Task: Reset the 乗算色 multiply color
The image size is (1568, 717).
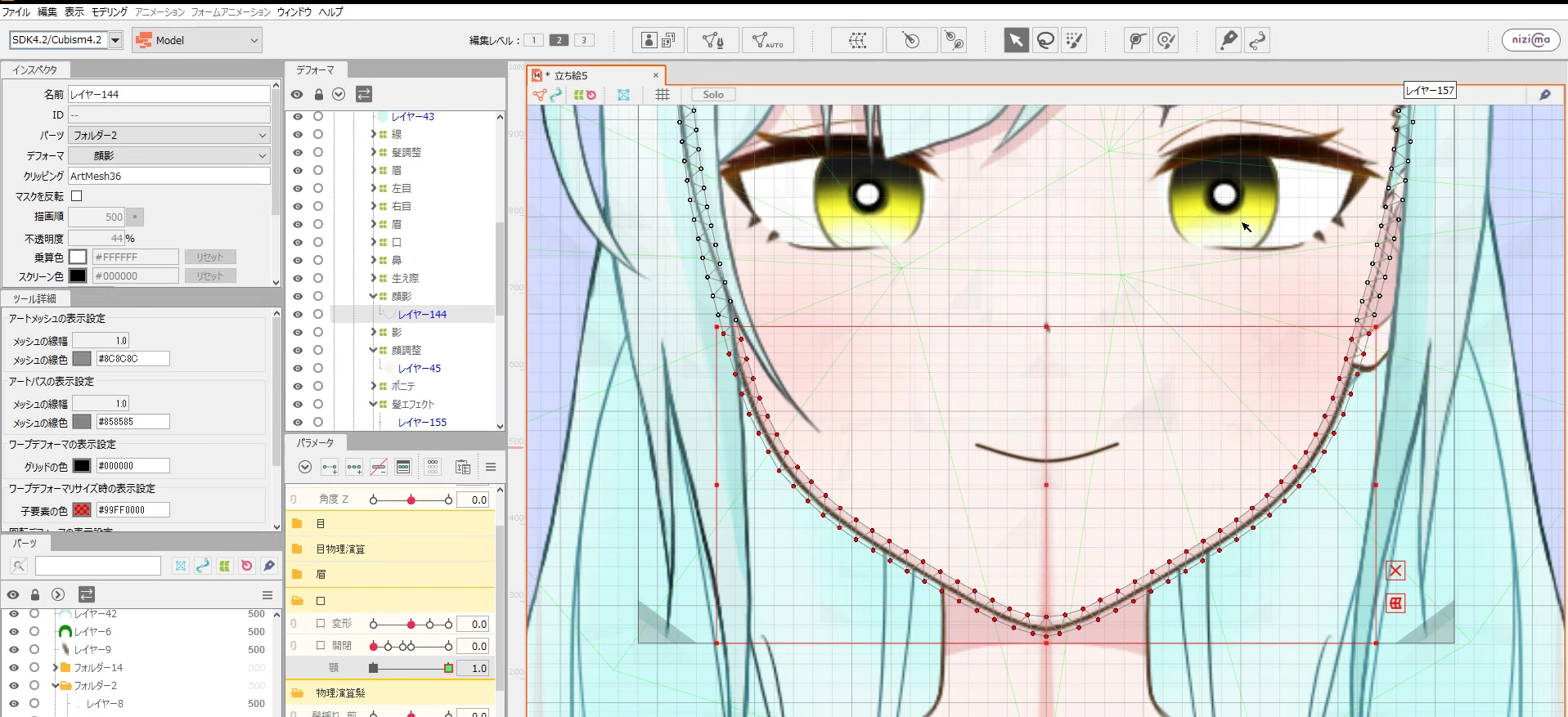Action: tap(210, 257)
